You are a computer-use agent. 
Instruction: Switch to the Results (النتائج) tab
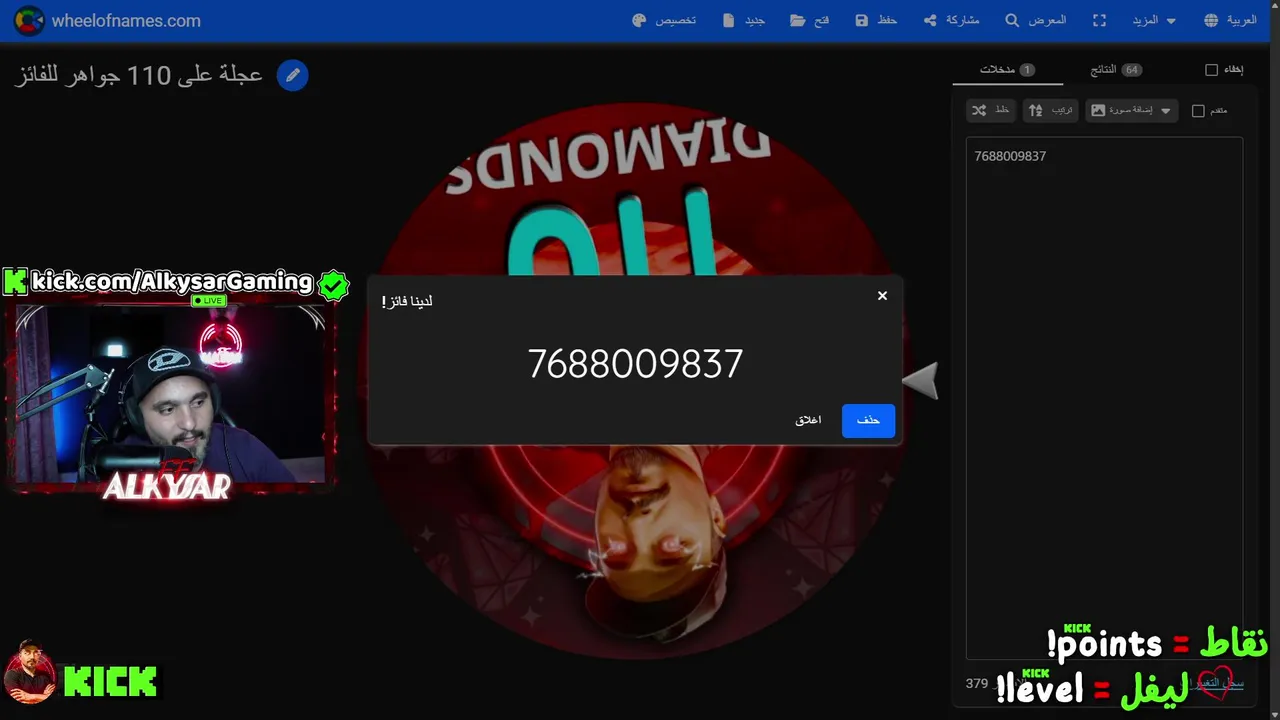click(x=1115, y=69)
